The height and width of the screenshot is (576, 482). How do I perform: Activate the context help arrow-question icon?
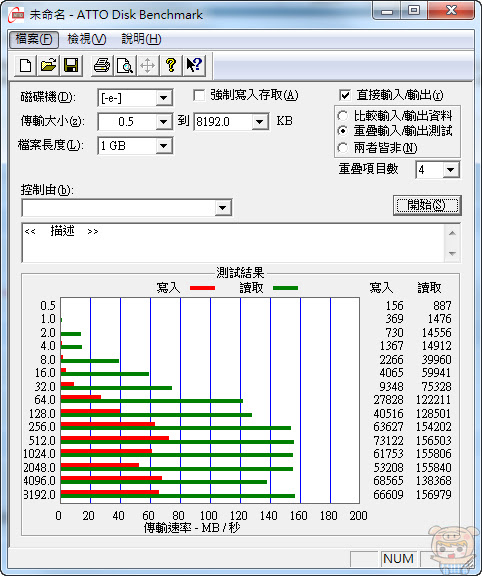[x=194, y=66]
